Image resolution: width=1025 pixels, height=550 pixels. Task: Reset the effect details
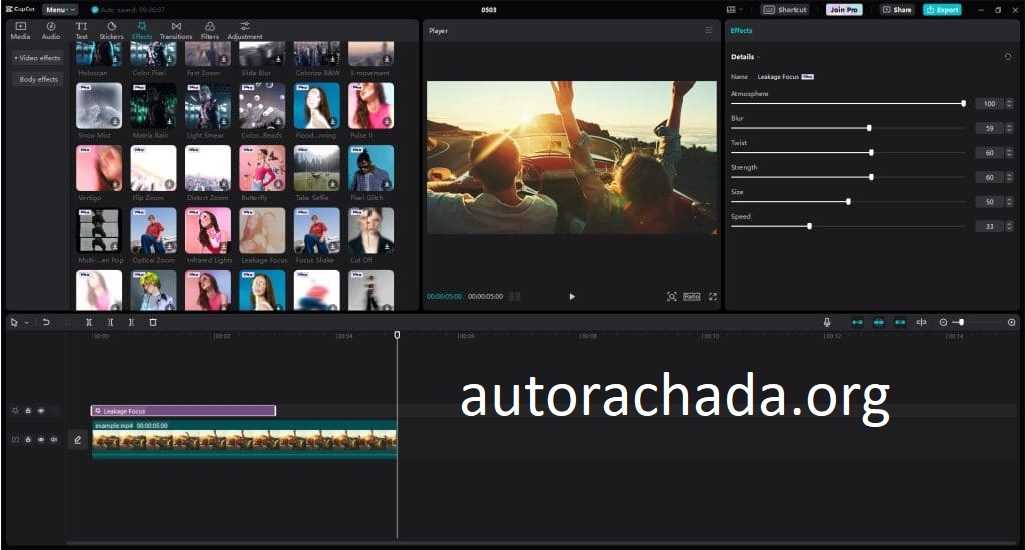coord(1007,57)
